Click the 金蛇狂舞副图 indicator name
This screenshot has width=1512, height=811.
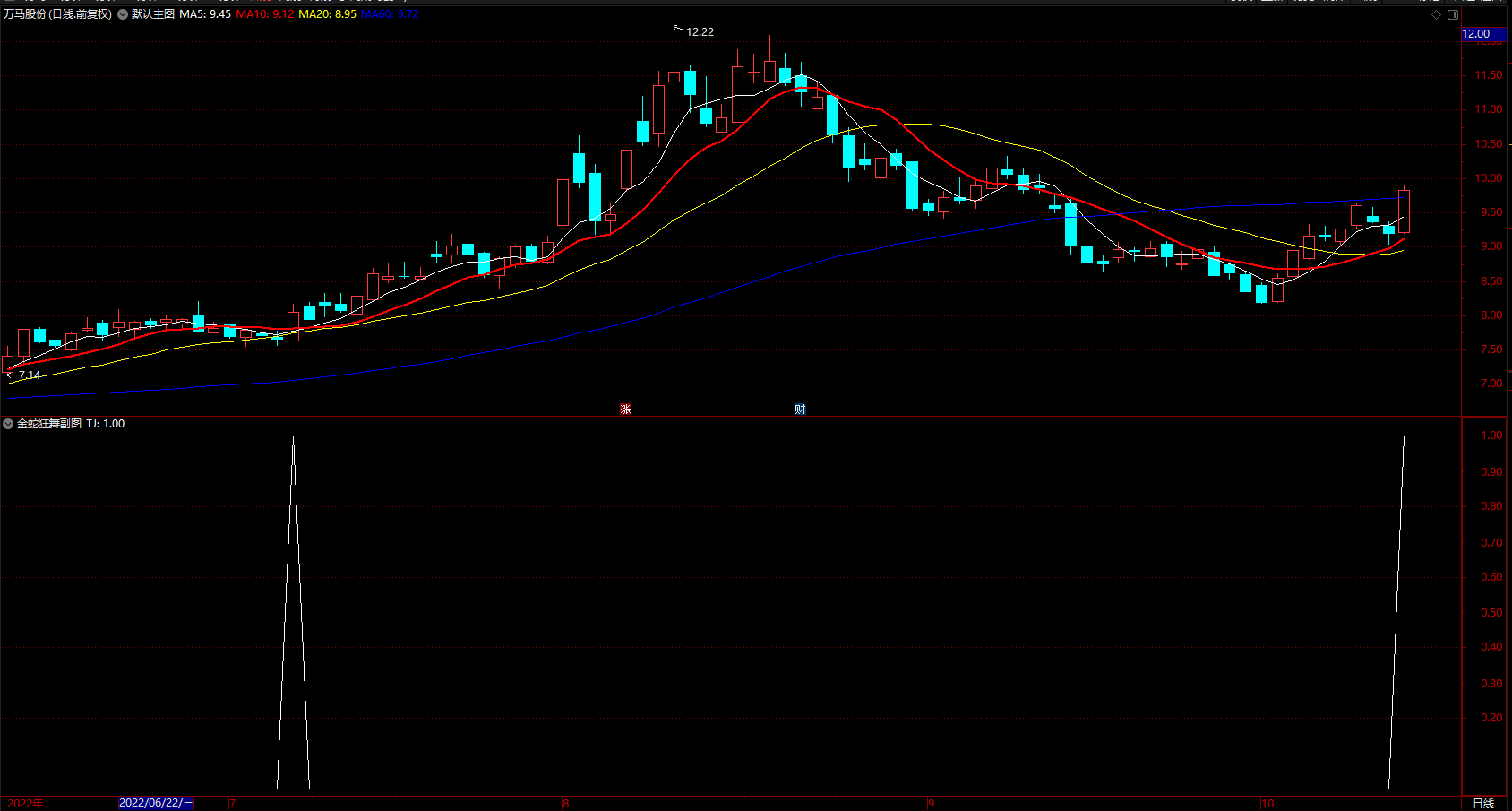(49, 424)
